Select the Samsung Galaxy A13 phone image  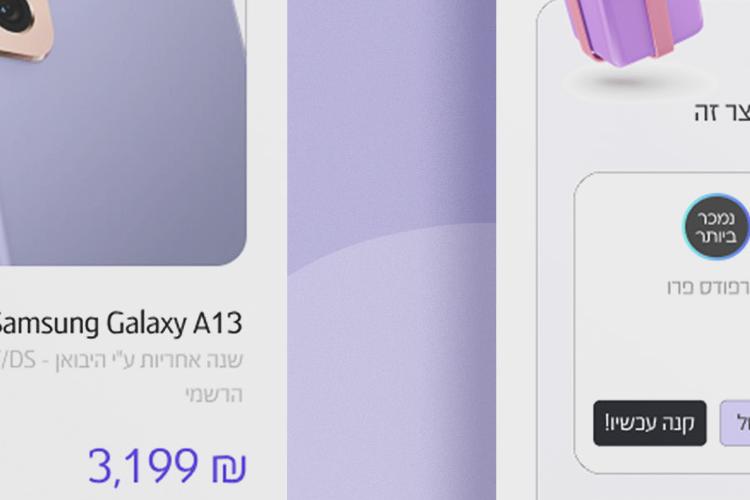click(123, 133)
